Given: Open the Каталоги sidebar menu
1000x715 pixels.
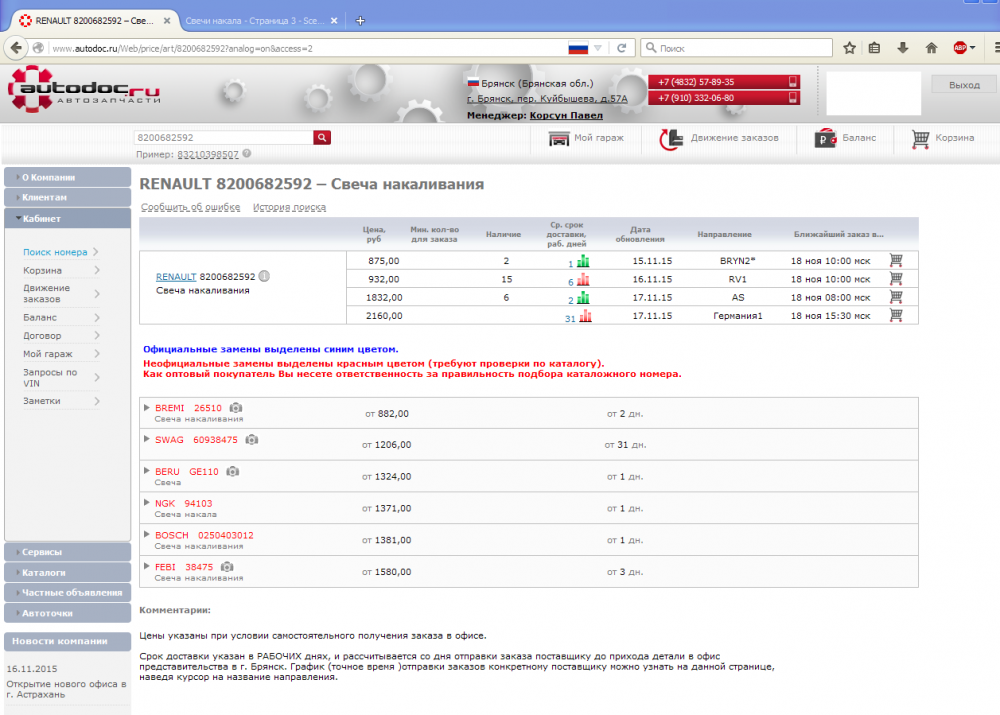Looking at the screenshot, I should coord(68,572).
